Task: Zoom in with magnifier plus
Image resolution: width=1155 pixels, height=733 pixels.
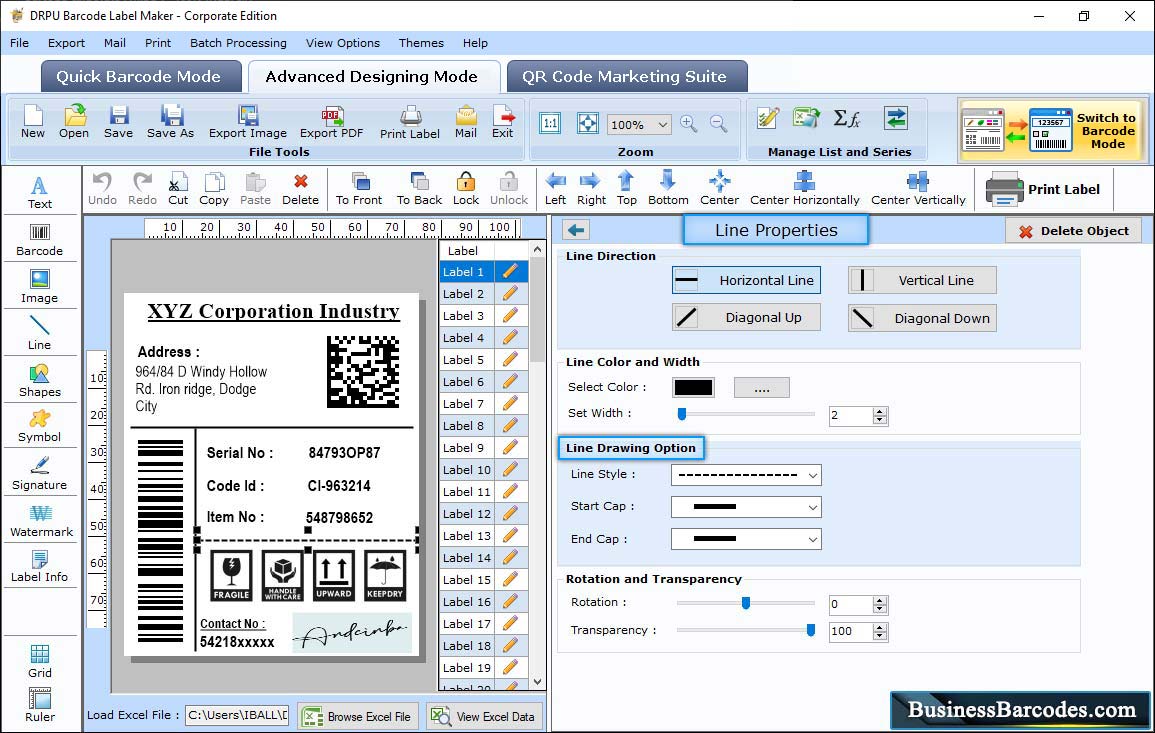Action: (x=689, y=124)
